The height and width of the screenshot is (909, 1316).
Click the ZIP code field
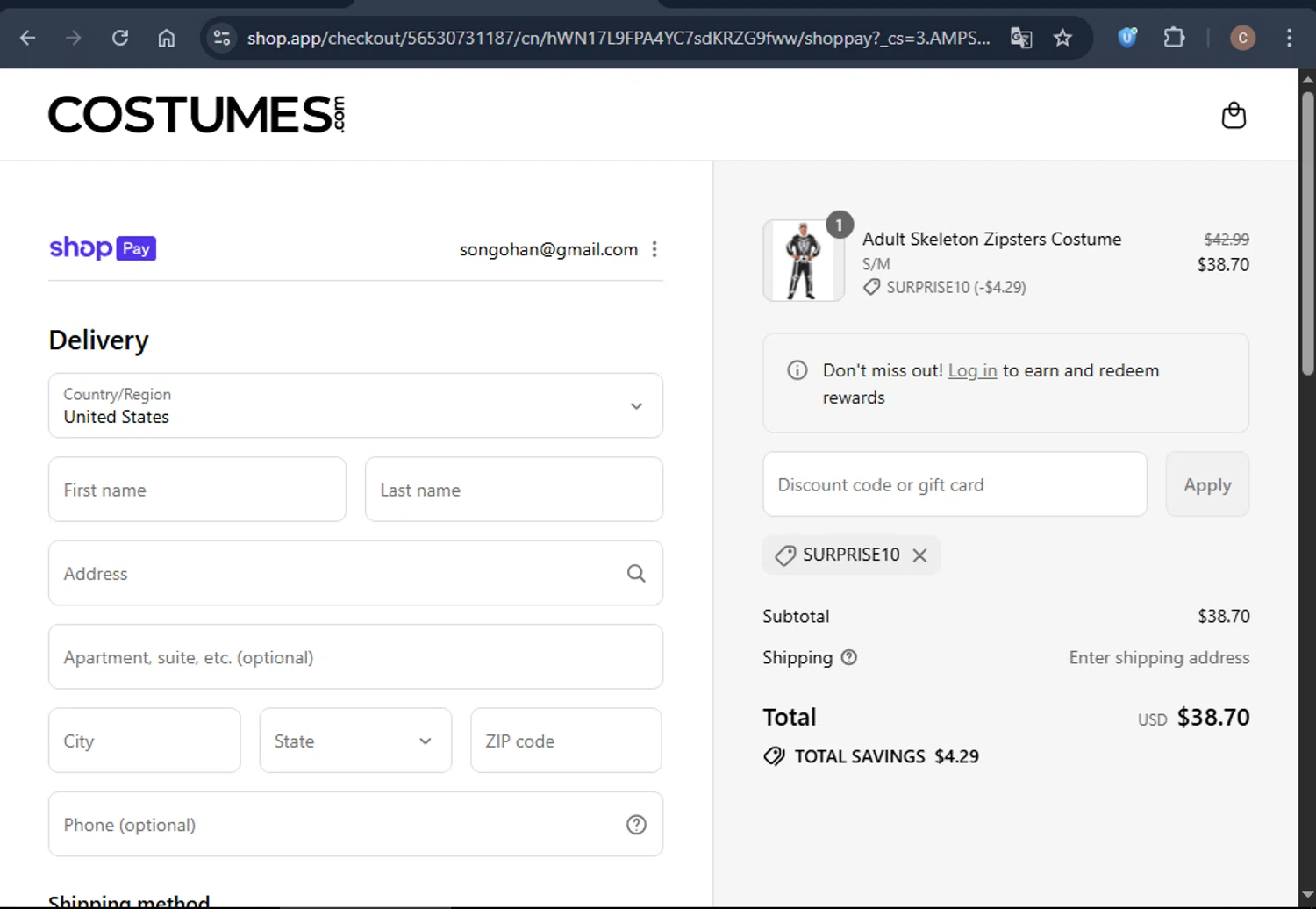[x=566, y=741]
